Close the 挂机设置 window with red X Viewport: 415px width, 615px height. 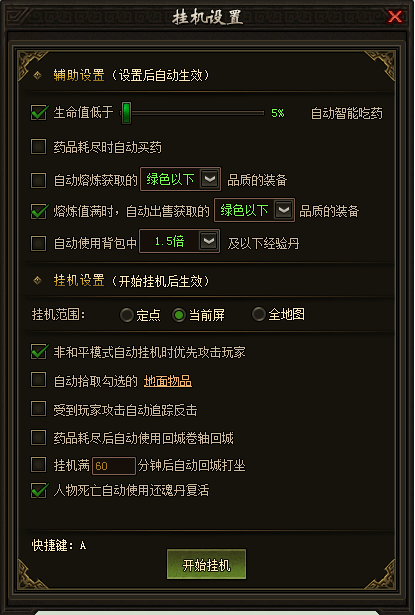[x=395, y=17]
